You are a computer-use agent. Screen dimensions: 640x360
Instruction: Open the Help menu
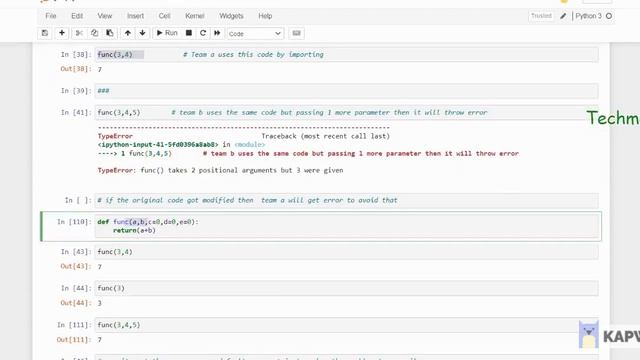click(265, 16)
